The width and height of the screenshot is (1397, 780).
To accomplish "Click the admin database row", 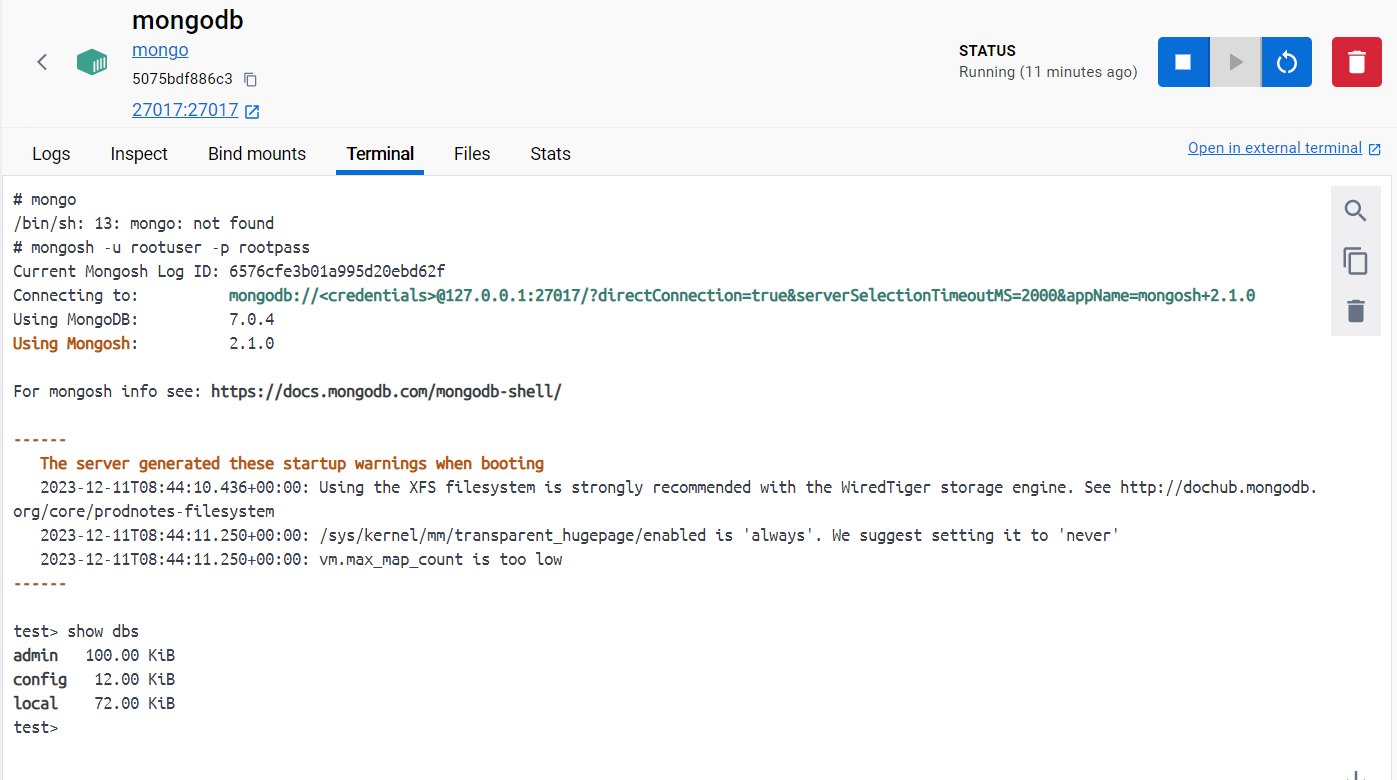I will click(94, 655).
